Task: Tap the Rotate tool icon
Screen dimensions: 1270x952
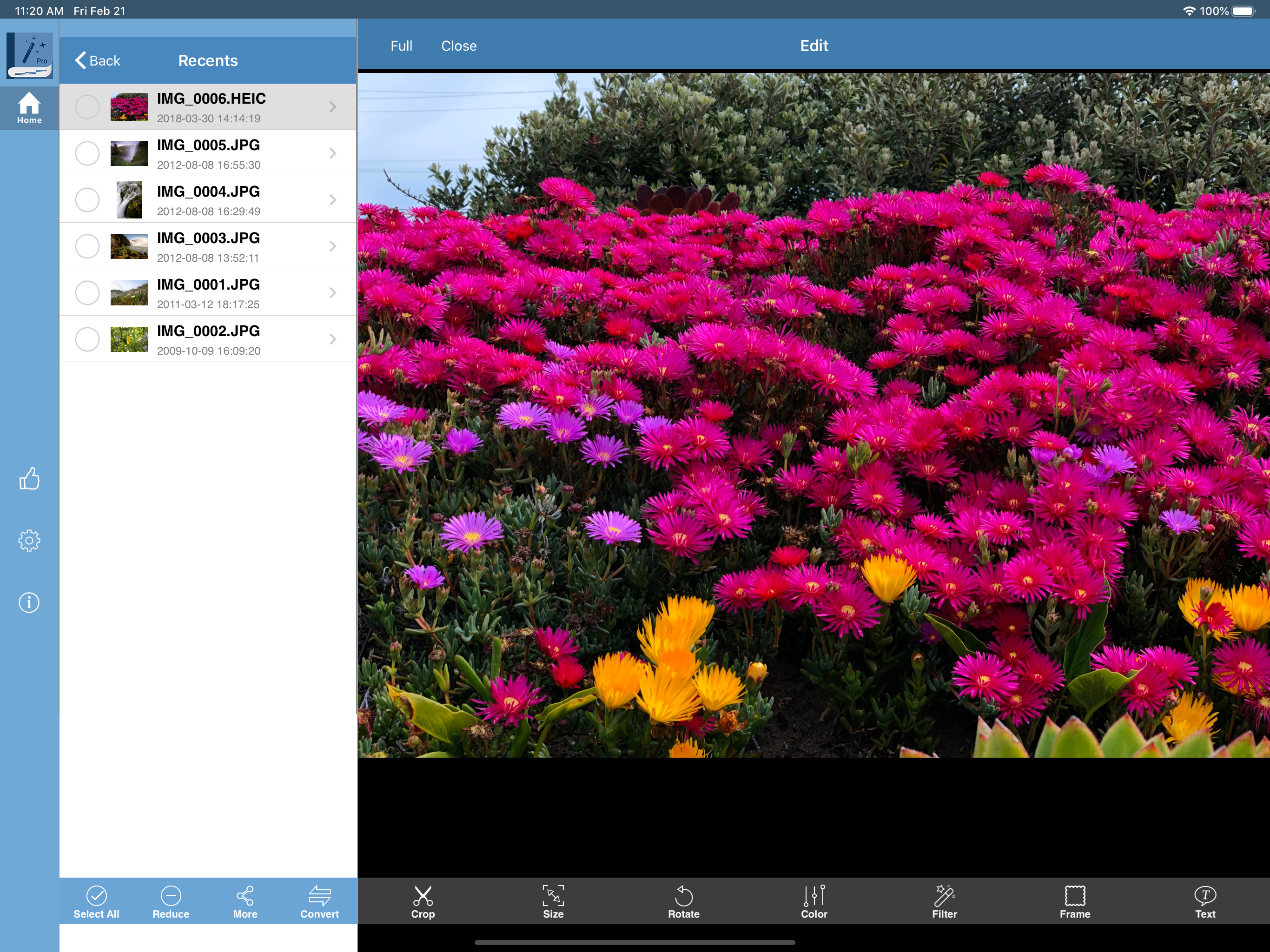Action: point(683,901)
